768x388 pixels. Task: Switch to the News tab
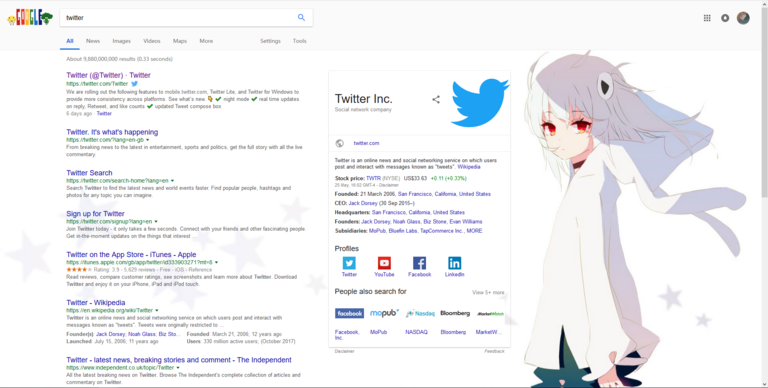pos(93,41)
